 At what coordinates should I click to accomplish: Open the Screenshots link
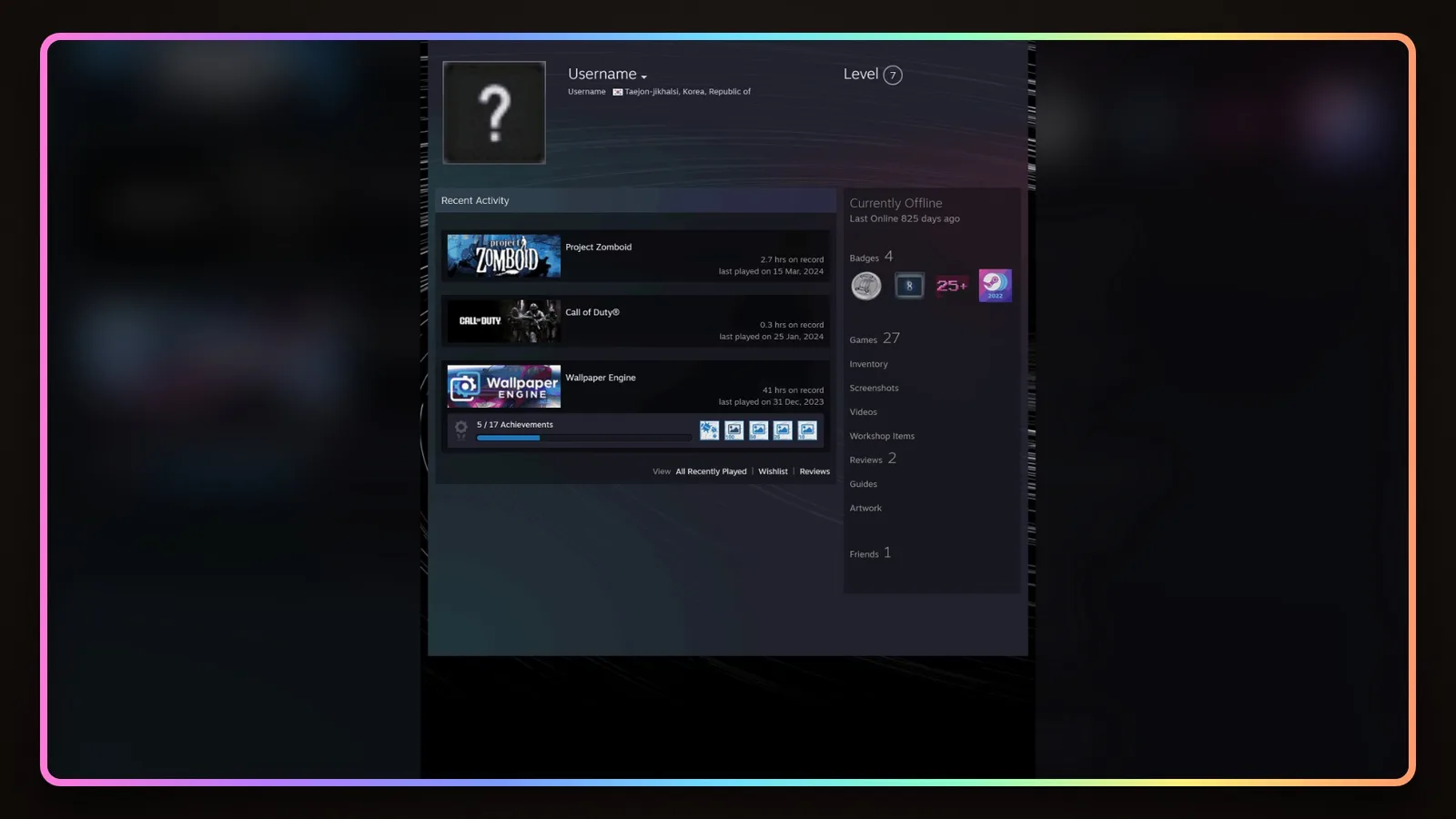click(875, 388)
